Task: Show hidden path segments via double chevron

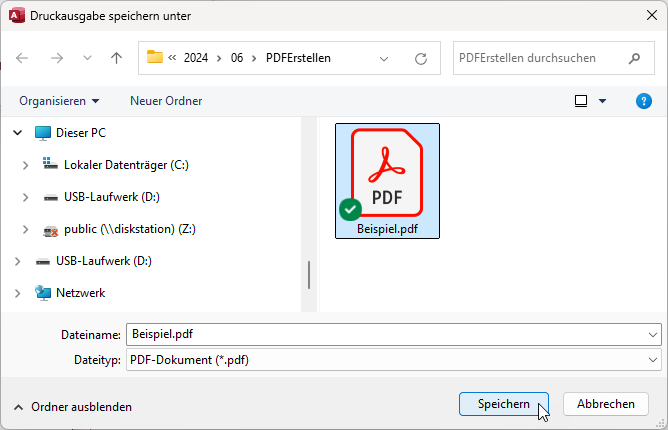Action: coord(172,58)
